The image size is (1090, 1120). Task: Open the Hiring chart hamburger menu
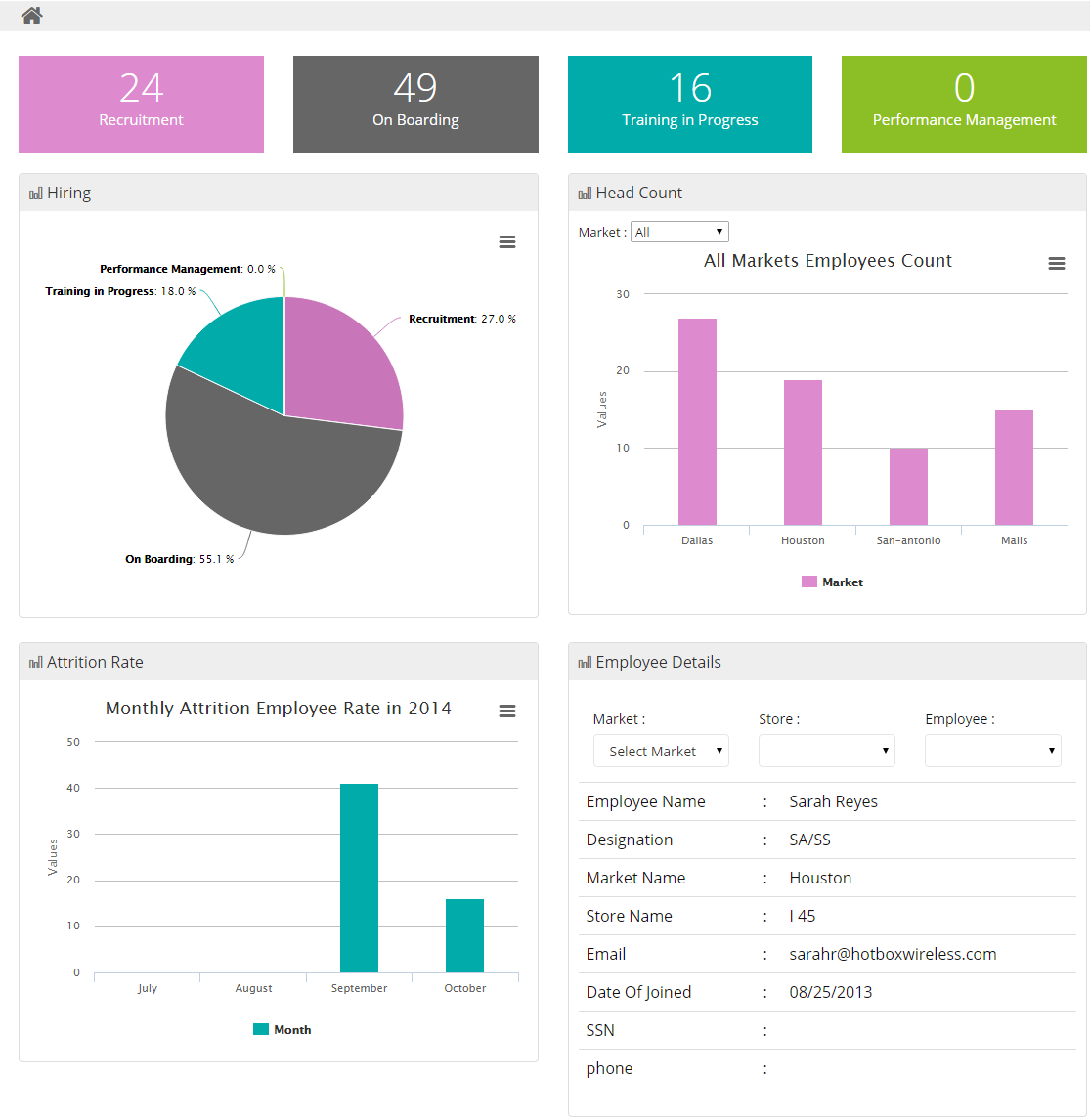click(x=507, y=242)
